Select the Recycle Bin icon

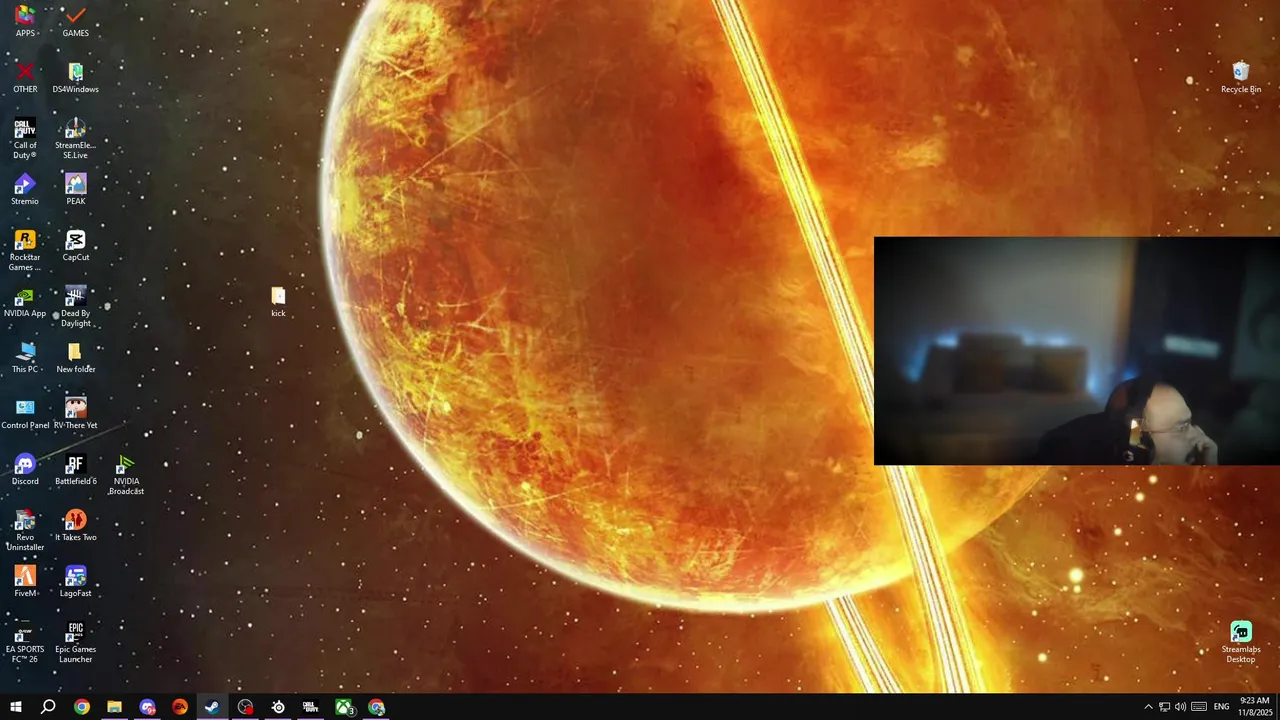click(1241, 78)
